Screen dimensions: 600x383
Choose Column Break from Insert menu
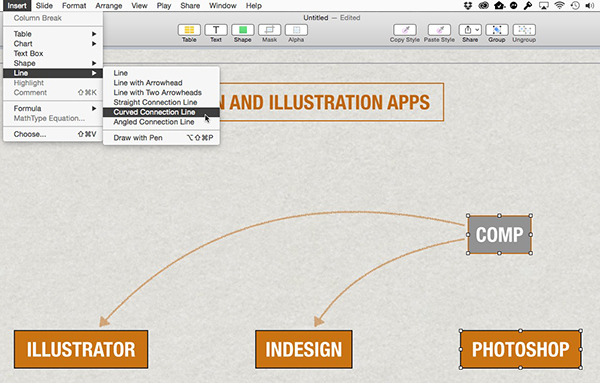(x=53, y=18)
